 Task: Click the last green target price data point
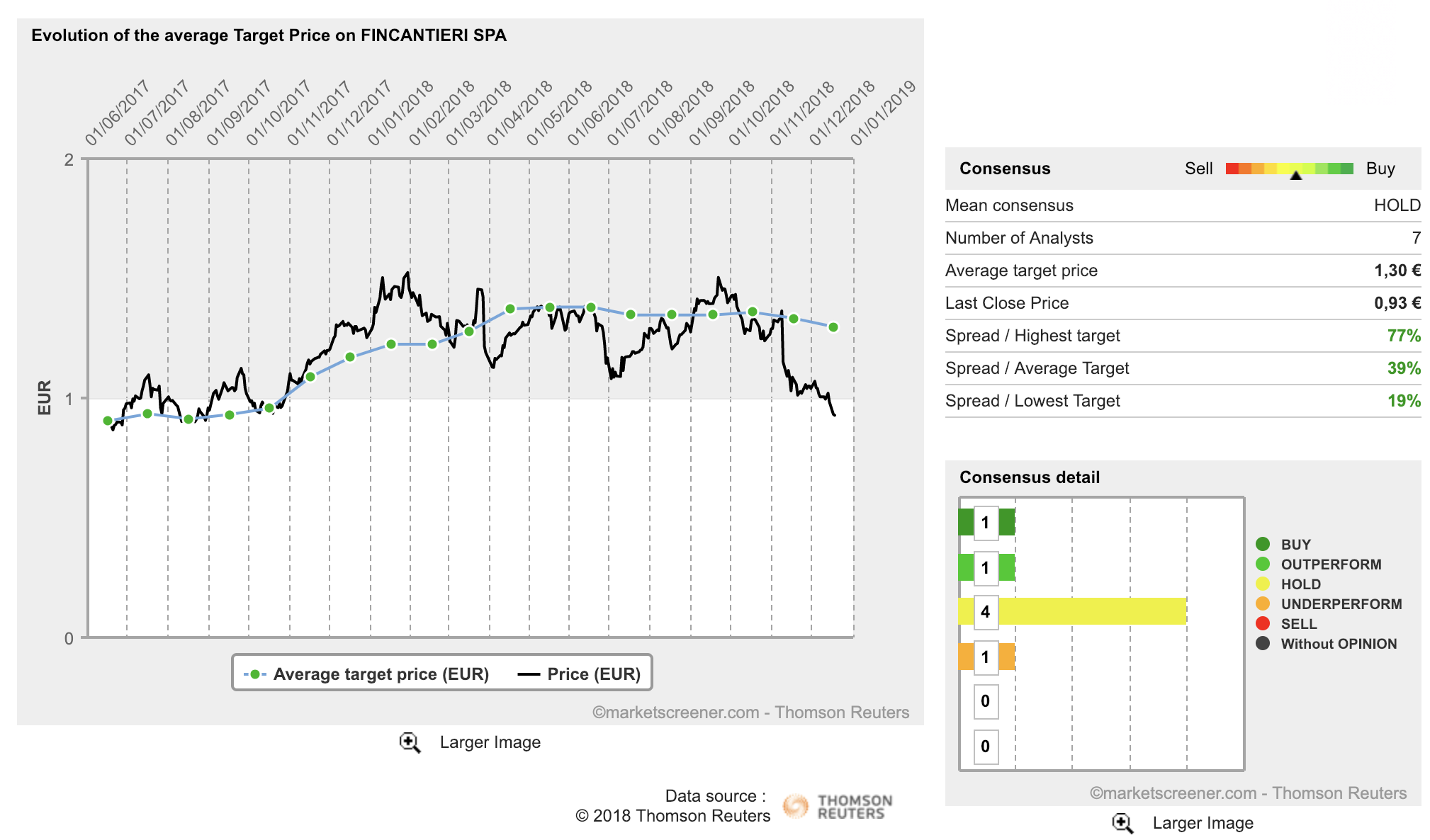[x=833, y=327]
